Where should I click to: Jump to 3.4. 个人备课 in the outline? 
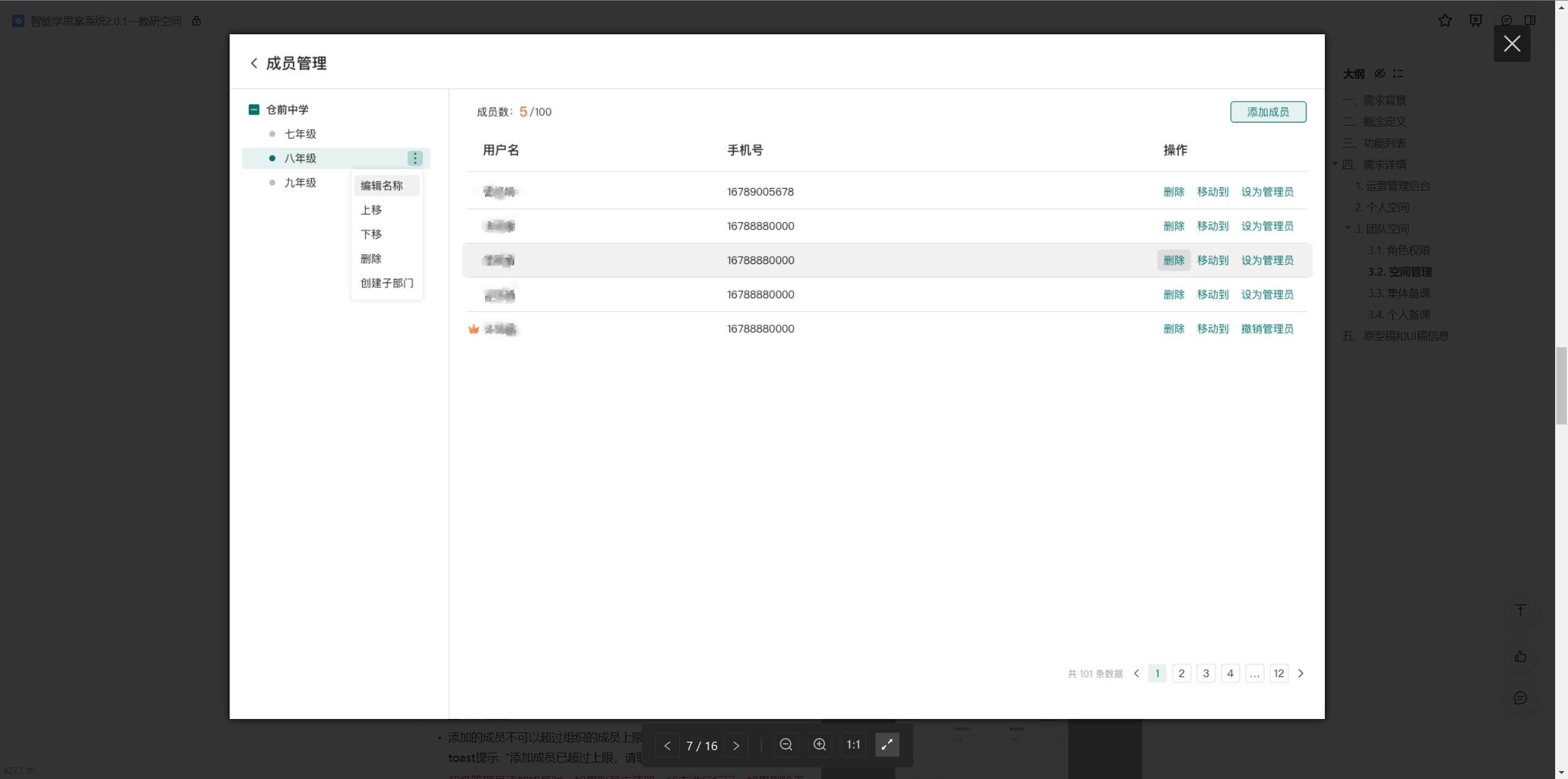[1399, 315]
